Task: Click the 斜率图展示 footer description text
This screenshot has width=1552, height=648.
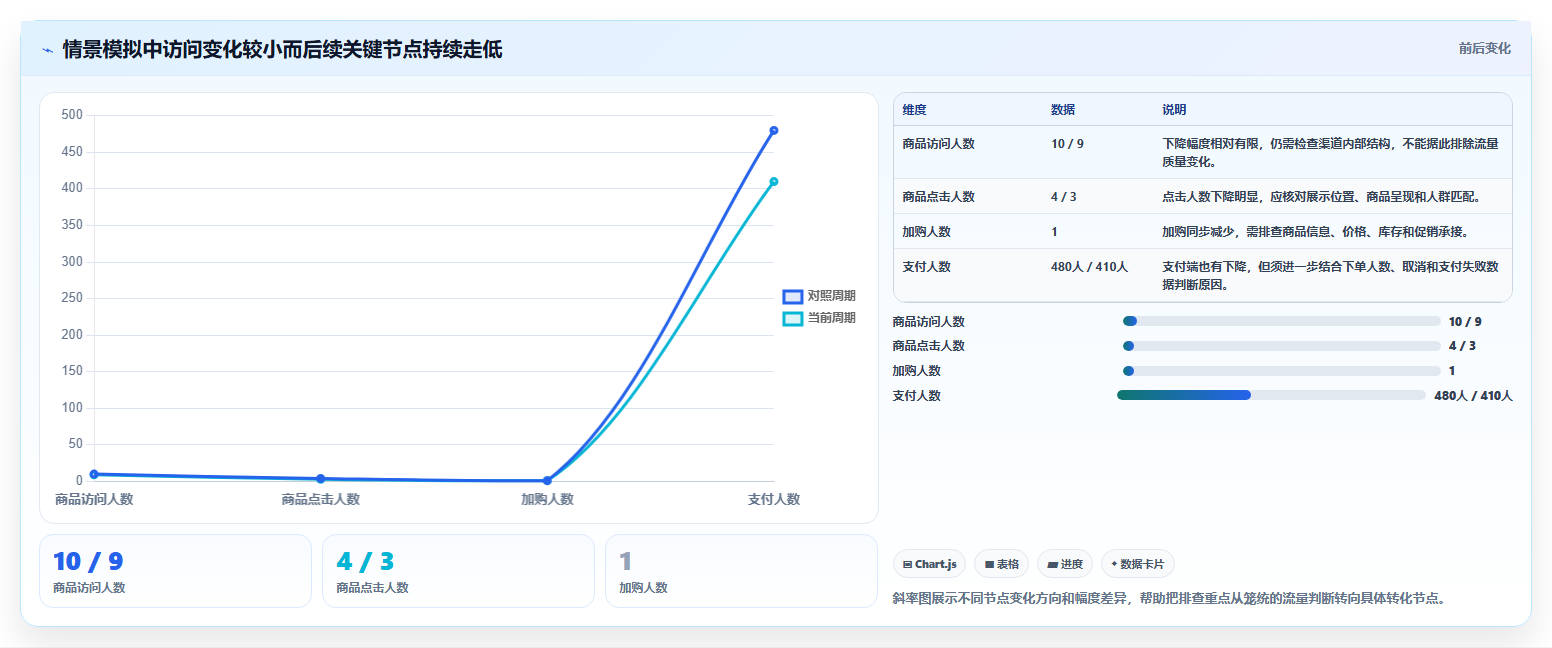Action: coord(1170,598)
